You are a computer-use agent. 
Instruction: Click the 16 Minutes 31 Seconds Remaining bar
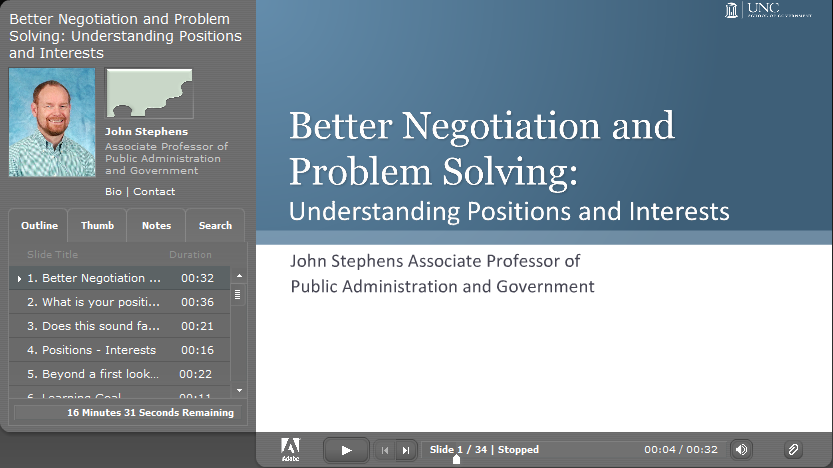[128, 413]
